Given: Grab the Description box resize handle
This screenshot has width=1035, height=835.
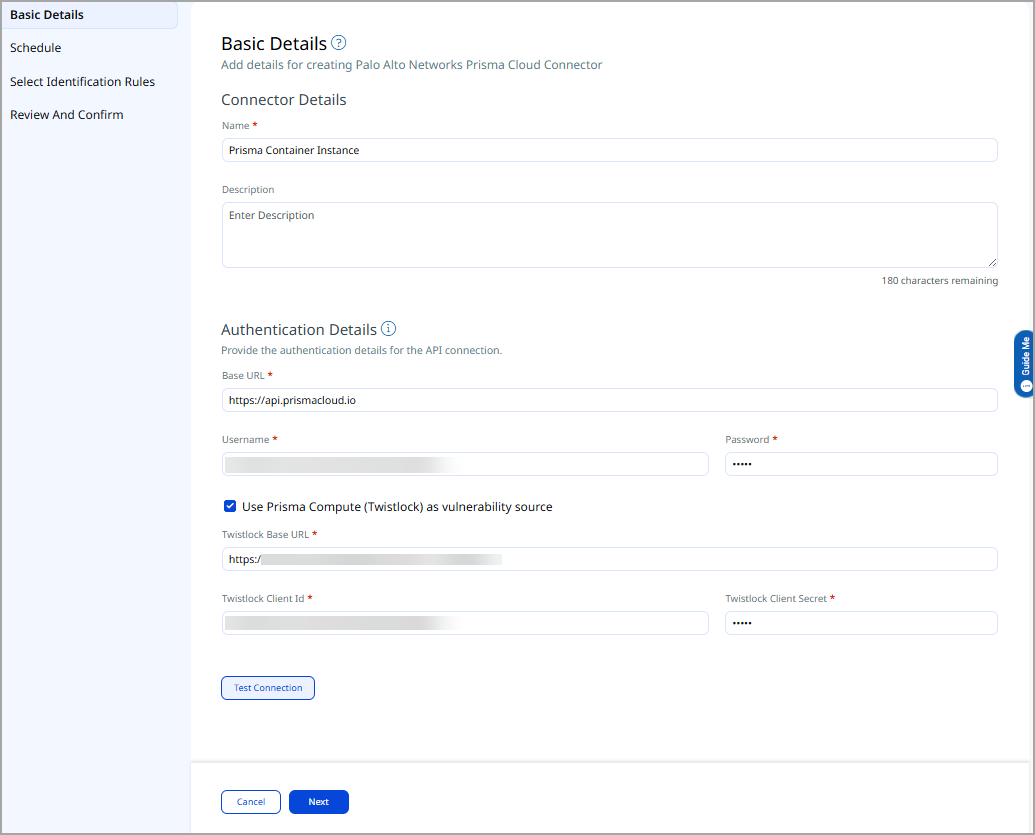Looking at the screenshot, I should tap(992, 262).
